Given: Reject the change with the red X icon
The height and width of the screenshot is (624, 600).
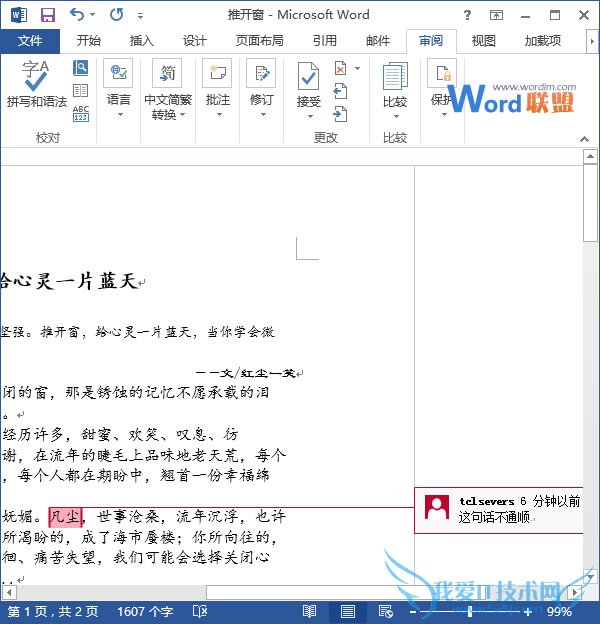Looking at the screenshot, I should click(x=341, y=68).
